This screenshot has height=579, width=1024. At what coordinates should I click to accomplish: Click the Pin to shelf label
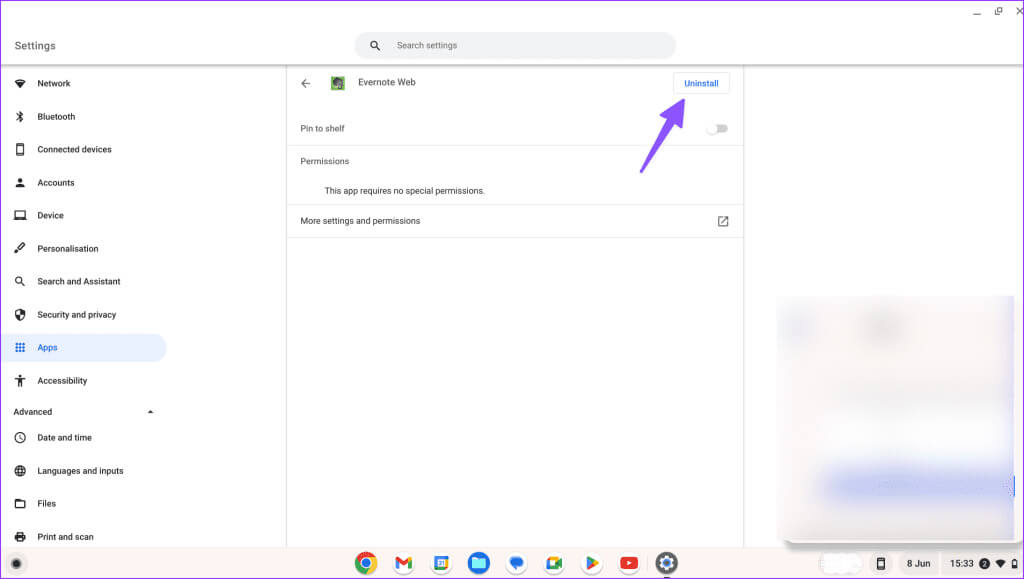point(322,129)
